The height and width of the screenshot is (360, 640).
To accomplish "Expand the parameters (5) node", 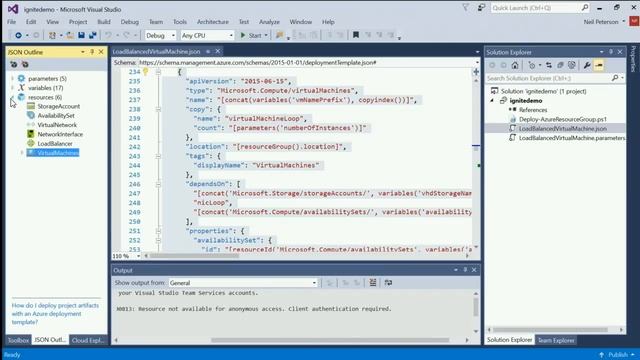I will tap(12, 78).
